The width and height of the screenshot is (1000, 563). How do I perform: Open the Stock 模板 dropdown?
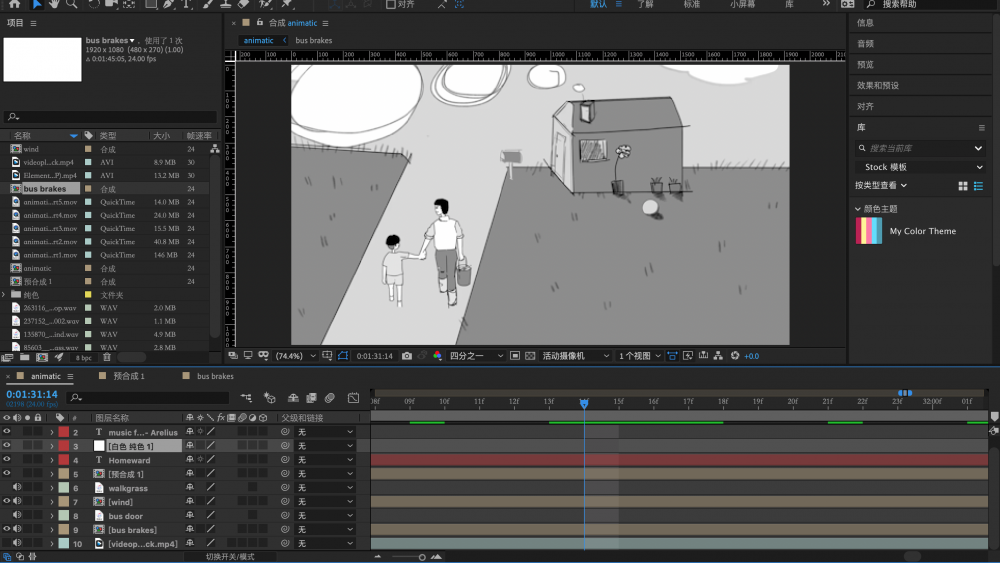921,167
